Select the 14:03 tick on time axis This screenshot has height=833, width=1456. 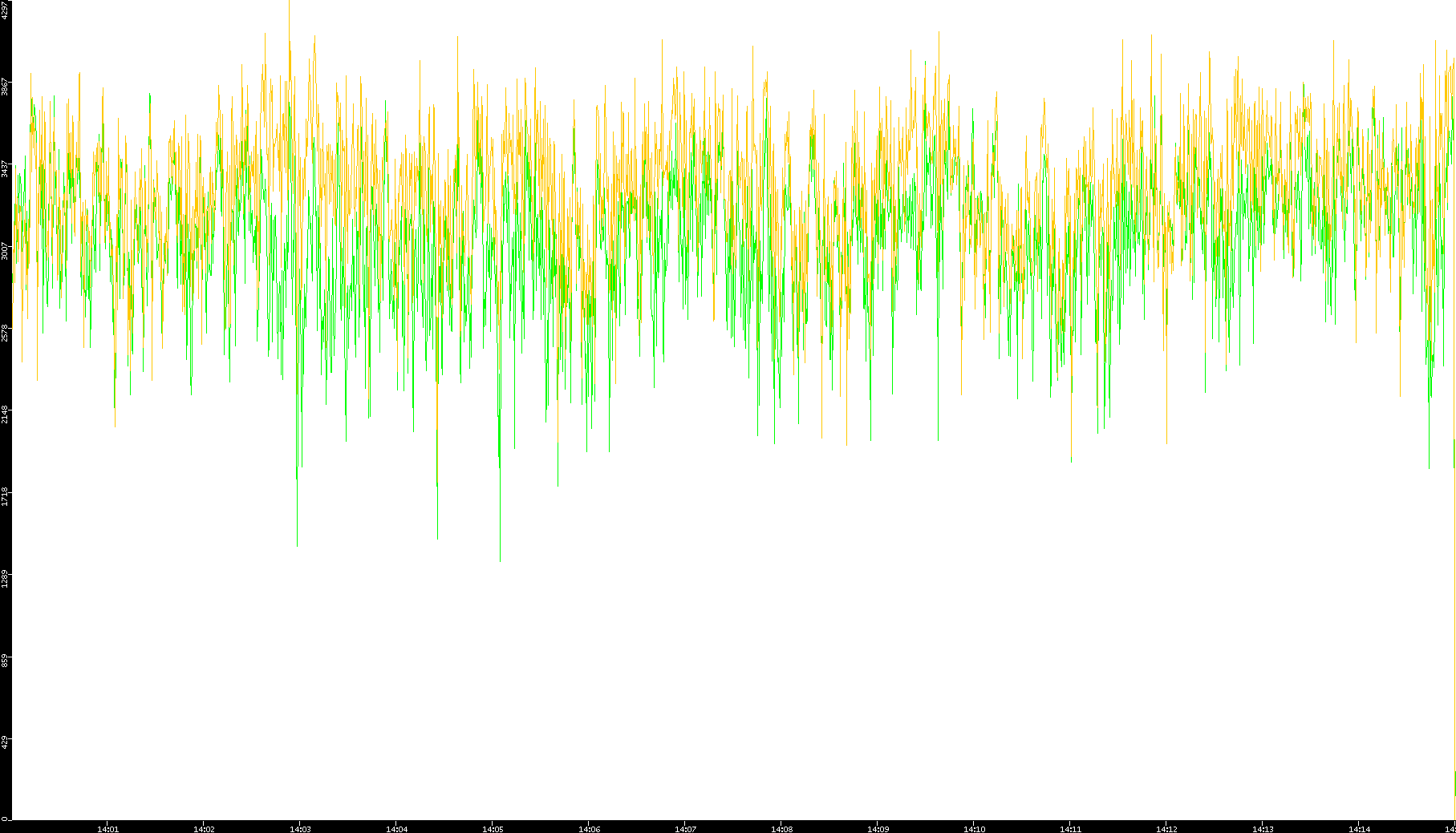point(300,829)
